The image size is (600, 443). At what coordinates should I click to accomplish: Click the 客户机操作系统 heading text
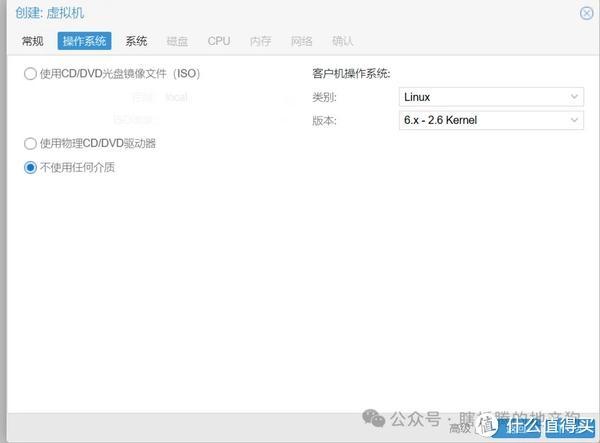tap(351, 73)
